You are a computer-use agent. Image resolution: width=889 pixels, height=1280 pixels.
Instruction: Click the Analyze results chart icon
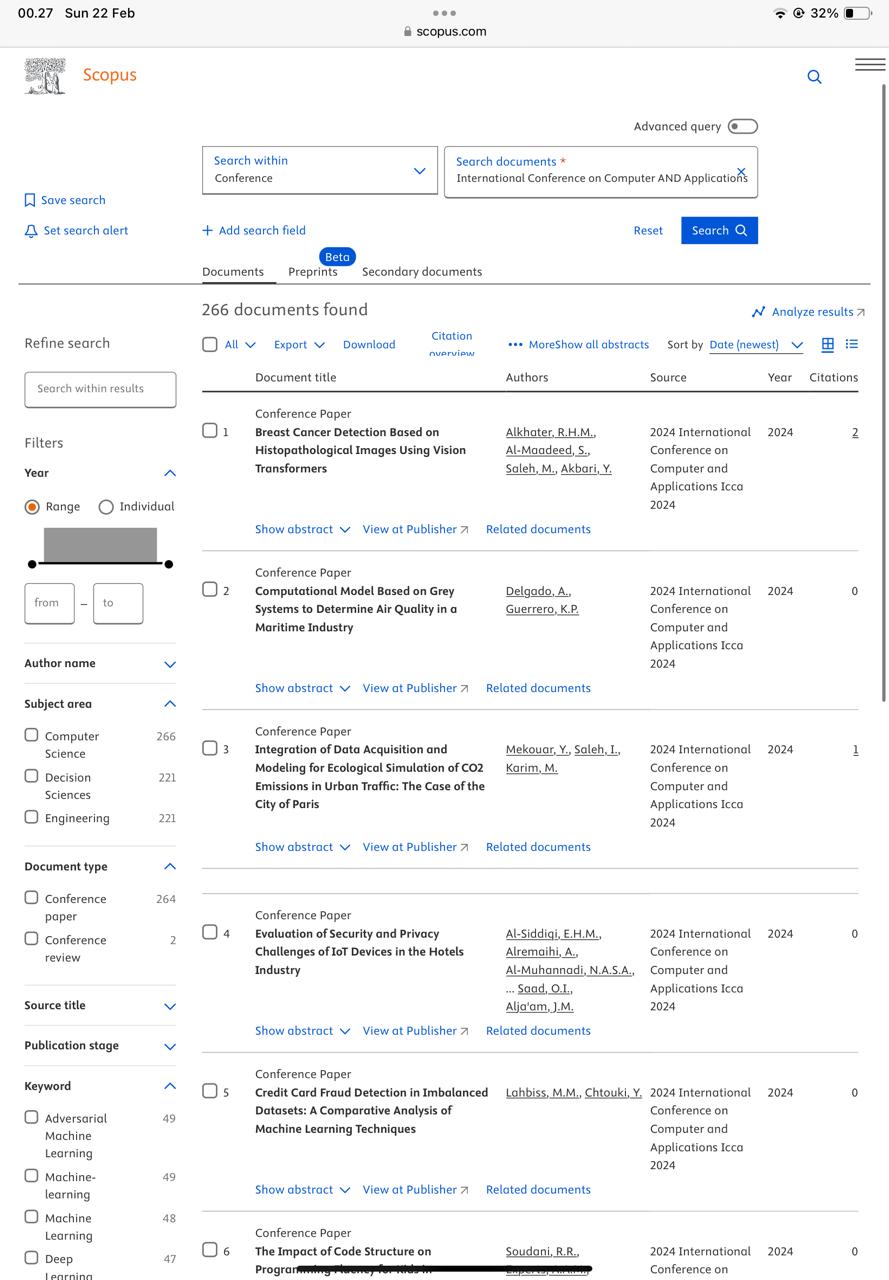[x=758, y=312]
